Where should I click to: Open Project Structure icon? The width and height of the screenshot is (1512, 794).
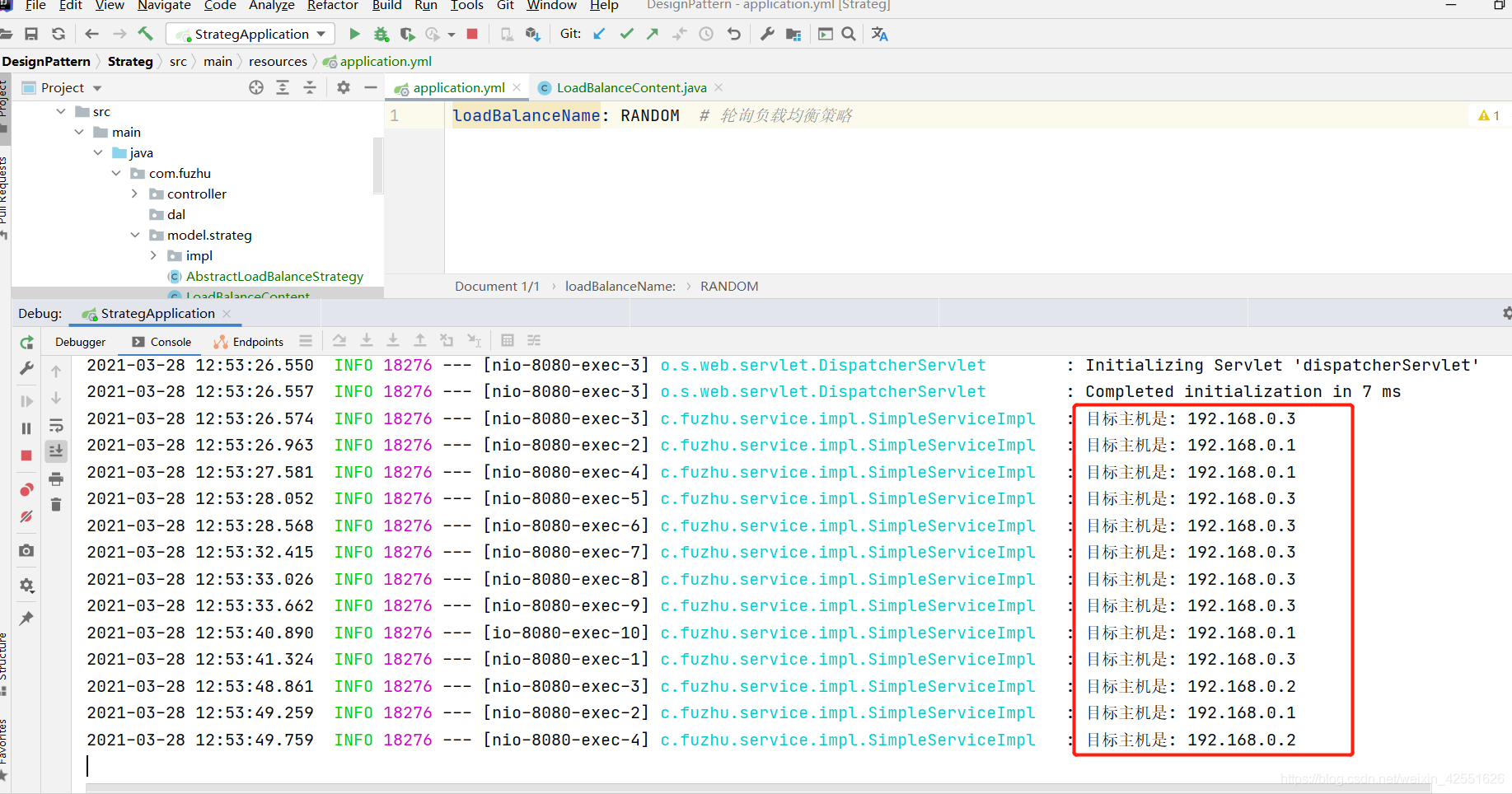click(x=793, y=34)
